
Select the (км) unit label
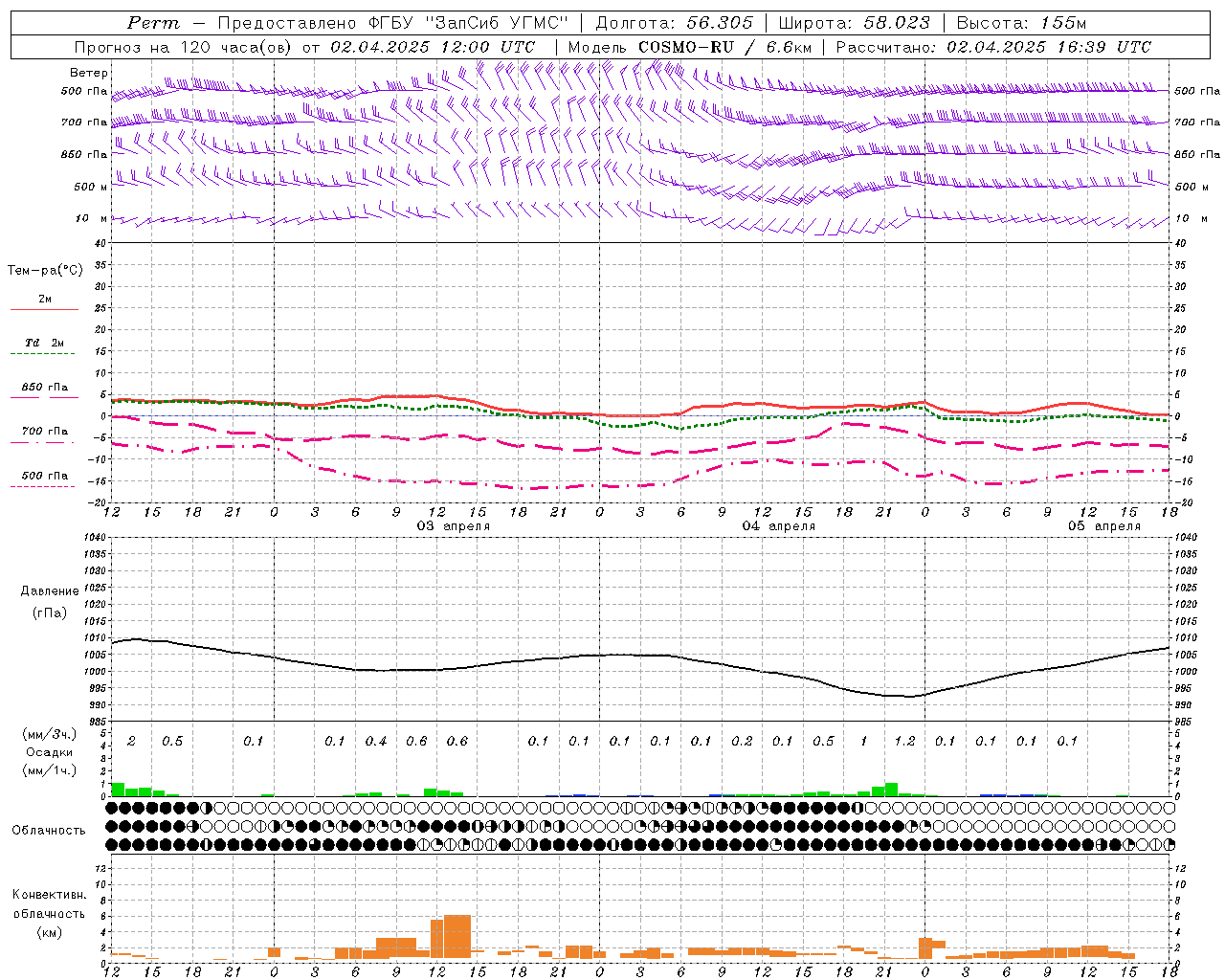point(49,932)
